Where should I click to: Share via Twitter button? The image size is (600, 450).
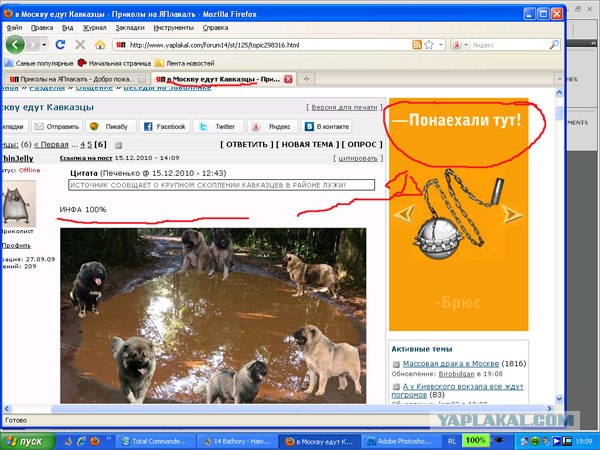point(218,126)
